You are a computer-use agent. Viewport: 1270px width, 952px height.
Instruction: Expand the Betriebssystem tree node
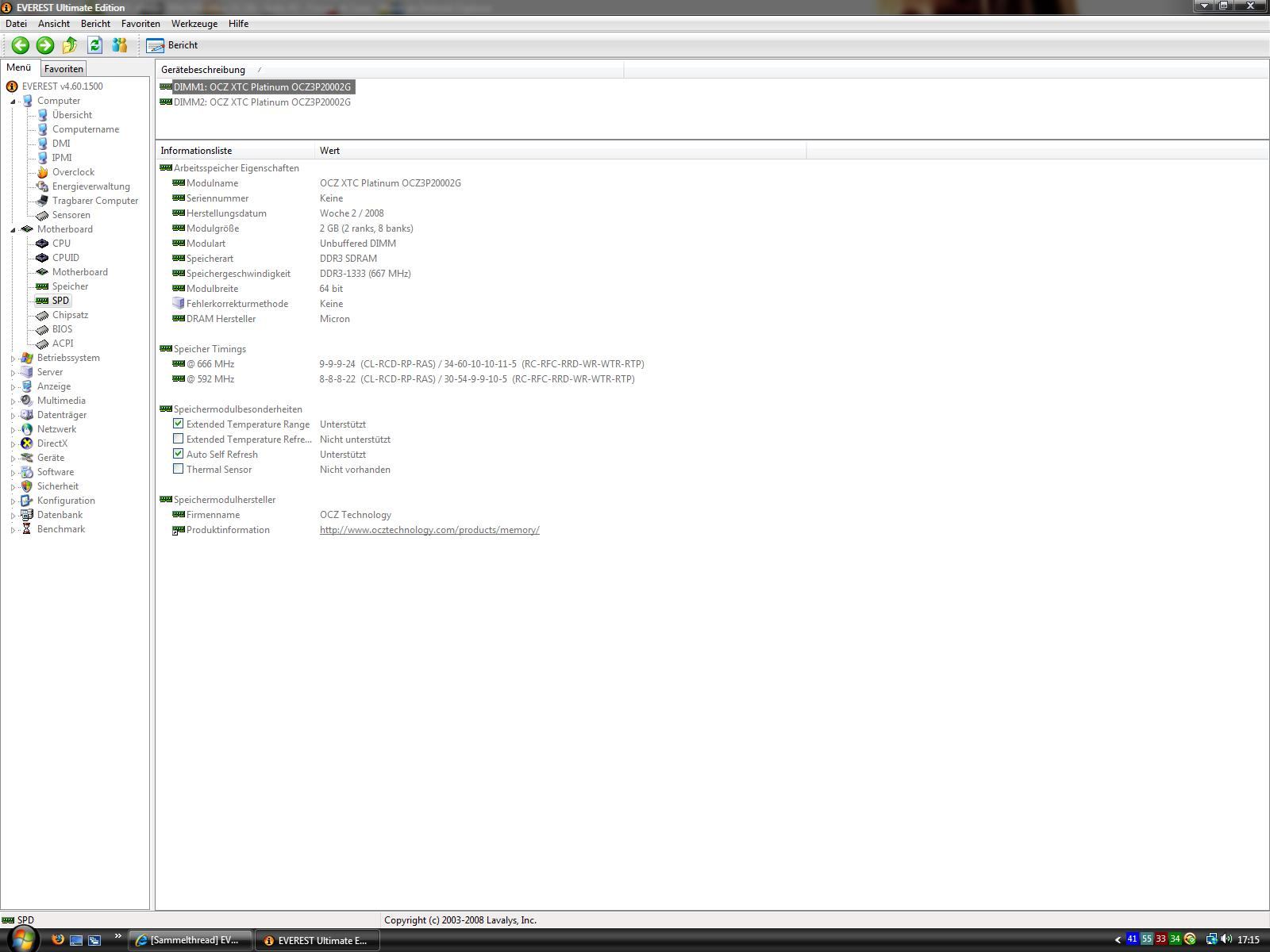[13, 358]
